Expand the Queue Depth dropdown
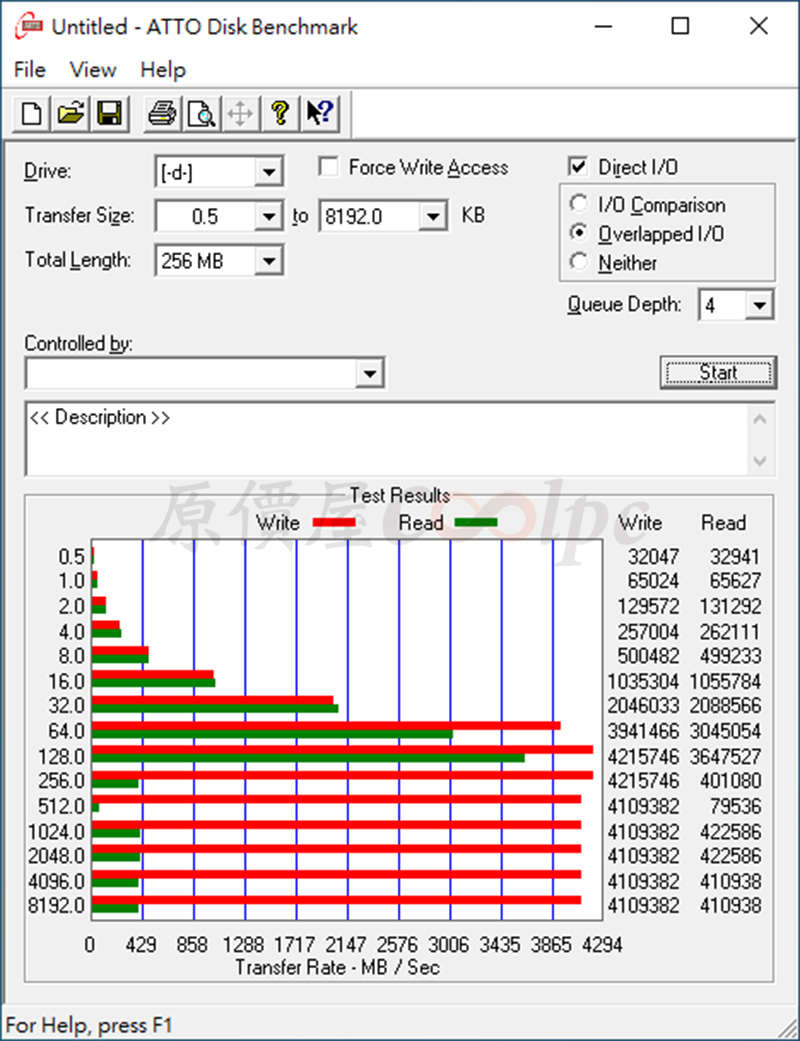800x1041 pixels. click(759, 305)
